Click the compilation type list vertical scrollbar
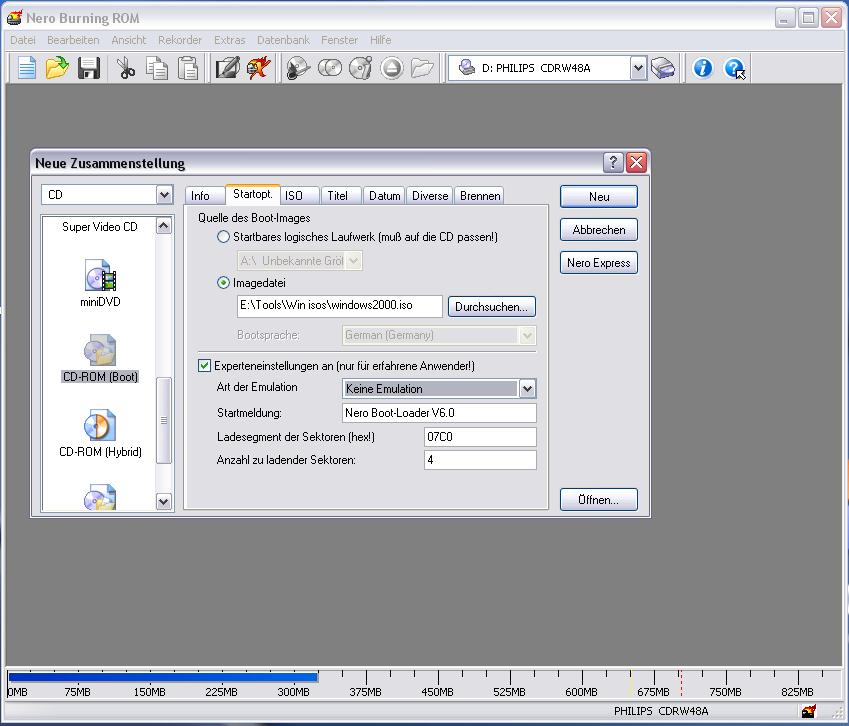849x726 pixels. [x=164, y=420]
